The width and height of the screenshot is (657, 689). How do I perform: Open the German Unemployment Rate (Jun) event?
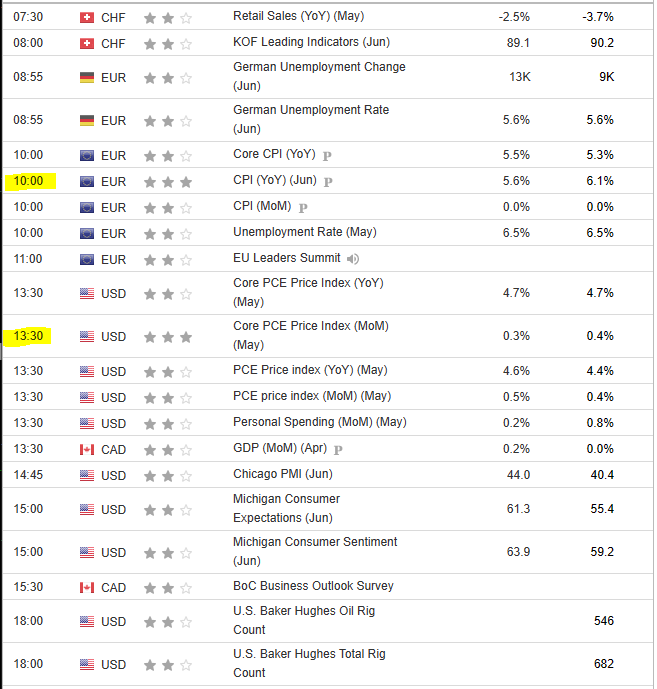tap(311, 119)
